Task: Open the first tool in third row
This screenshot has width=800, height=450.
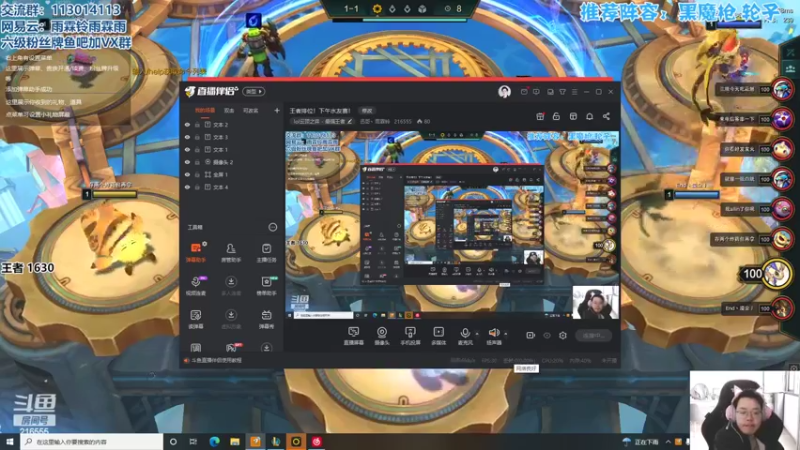Action: (x=196, y=319)
